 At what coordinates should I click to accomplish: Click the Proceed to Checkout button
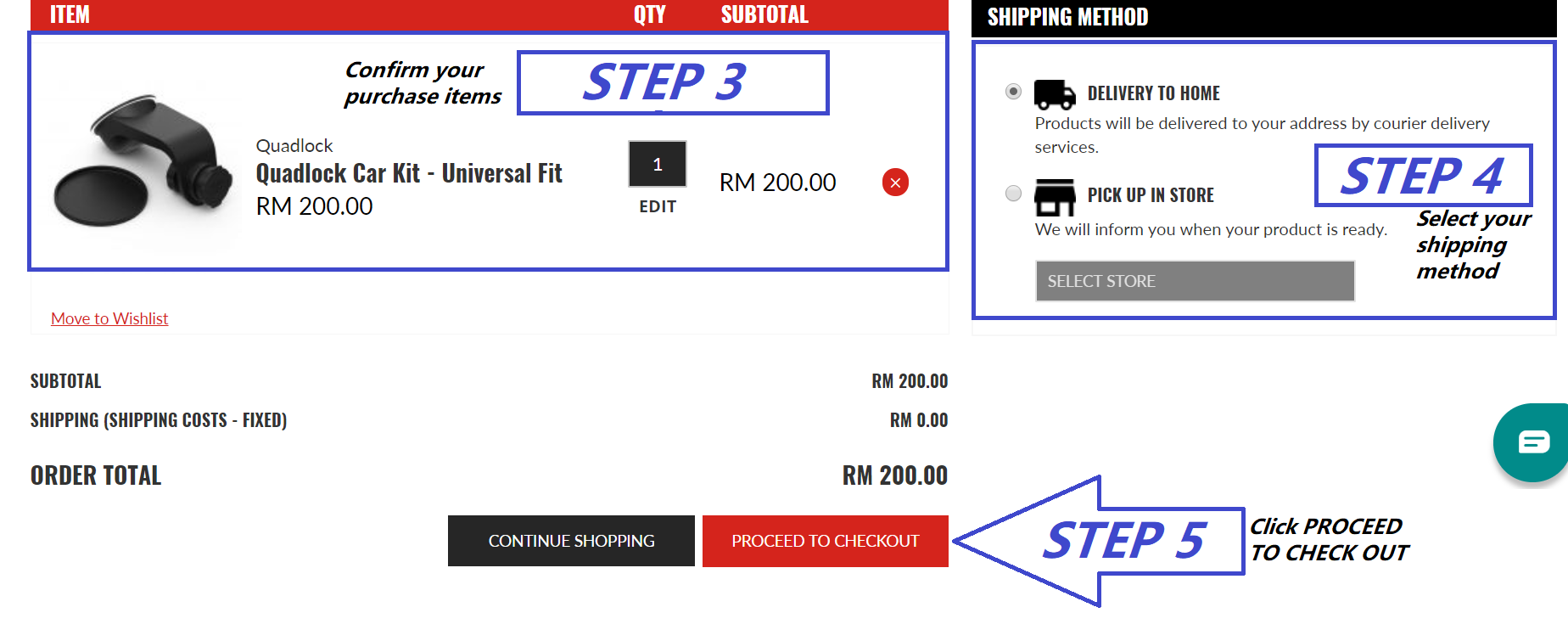[x=825, y=541]
